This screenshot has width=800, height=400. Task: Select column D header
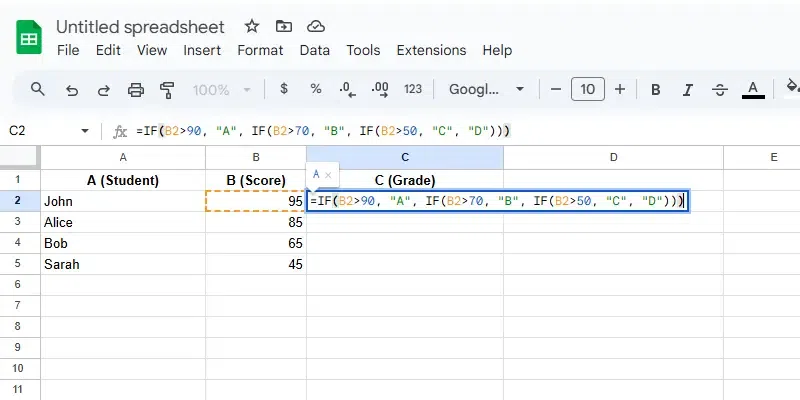613,158
